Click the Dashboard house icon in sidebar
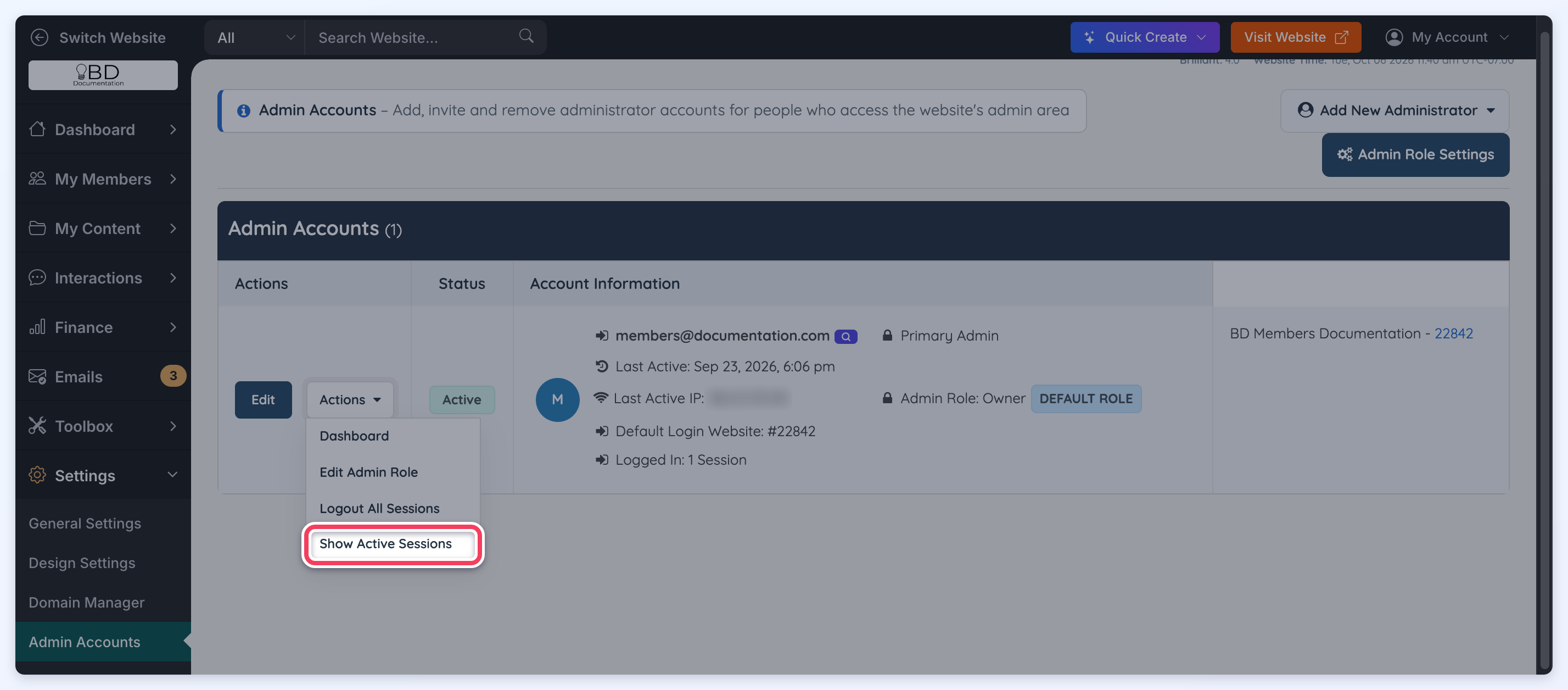The image size is (1568, 690). [37, 129]
